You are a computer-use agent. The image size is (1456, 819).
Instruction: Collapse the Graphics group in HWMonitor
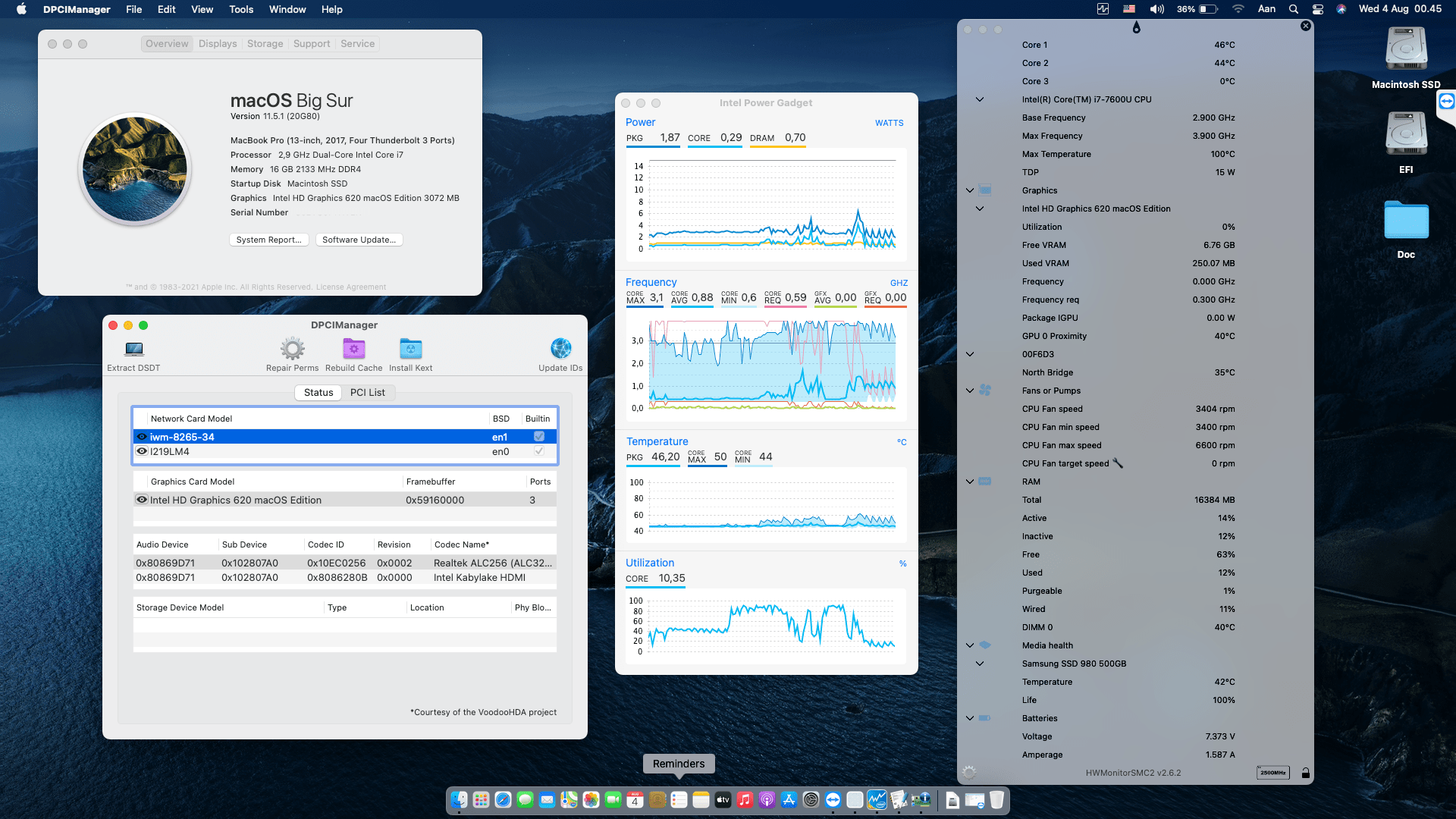970,190
